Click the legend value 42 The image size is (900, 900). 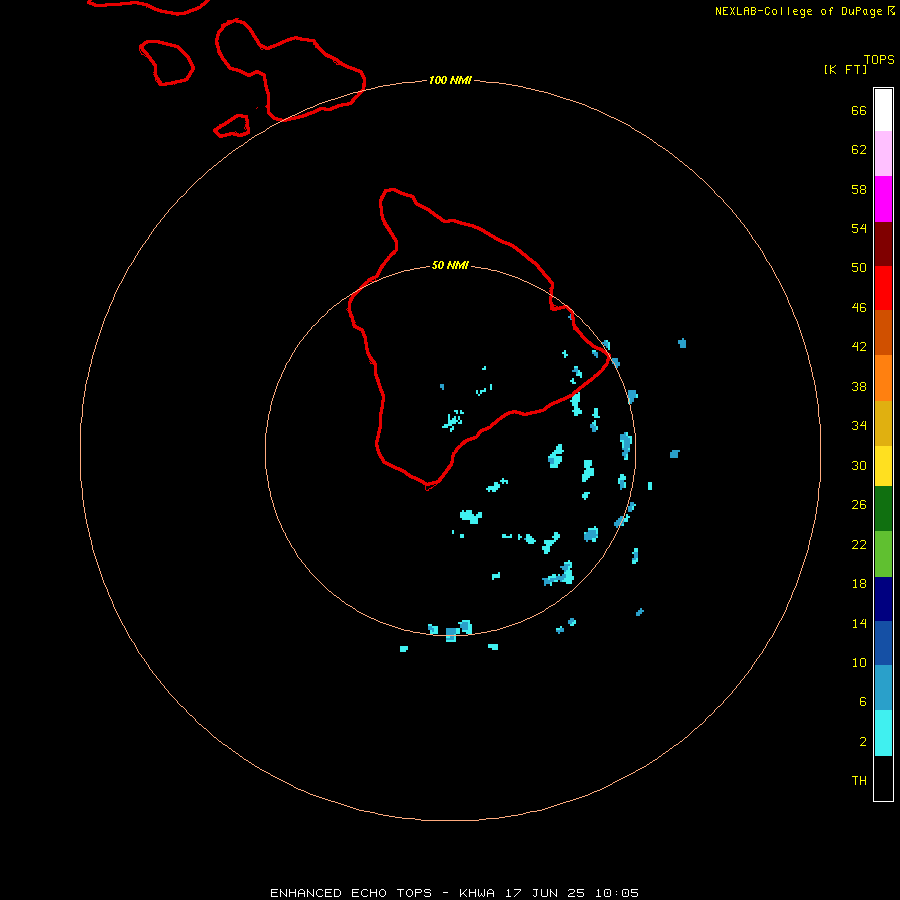point(859,347)
